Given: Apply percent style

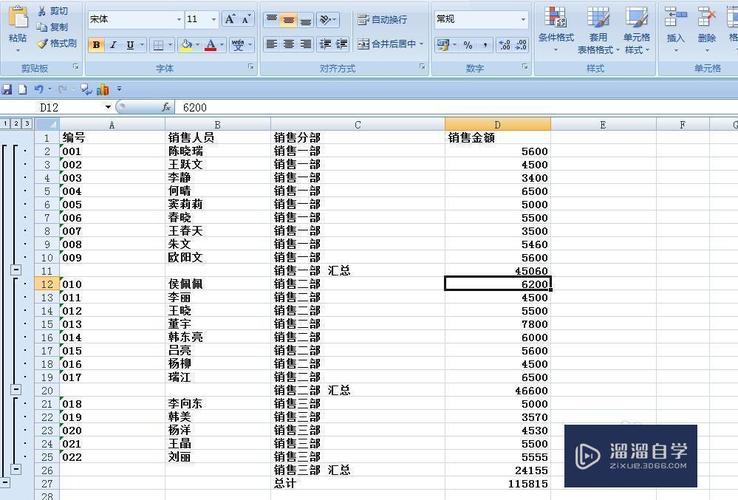Looking at the screenshot, I should (x=468, y=45).
